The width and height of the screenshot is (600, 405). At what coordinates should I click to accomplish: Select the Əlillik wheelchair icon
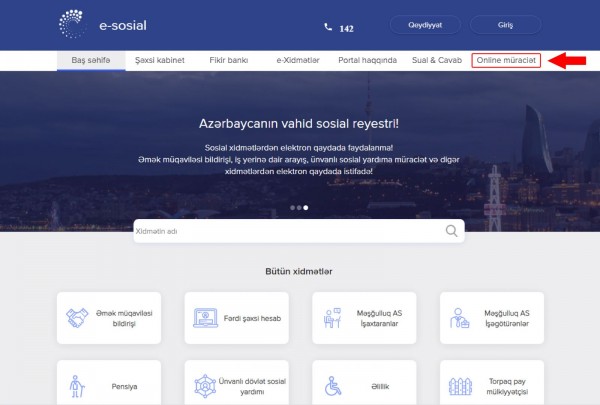pyautogui.click(x=332, y=385)
